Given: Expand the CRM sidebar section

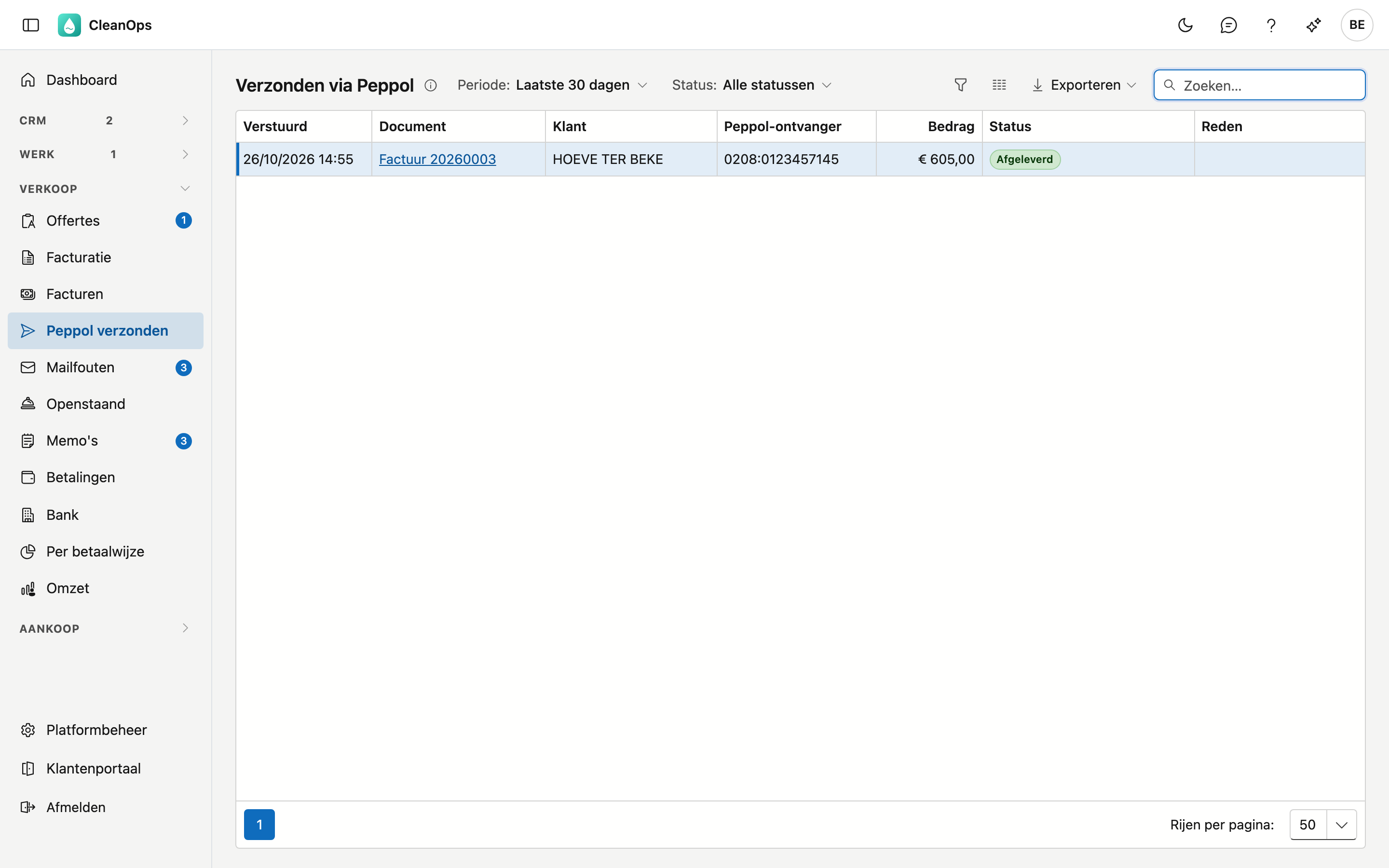Looking at the screenshot, I should click(106, 121).
